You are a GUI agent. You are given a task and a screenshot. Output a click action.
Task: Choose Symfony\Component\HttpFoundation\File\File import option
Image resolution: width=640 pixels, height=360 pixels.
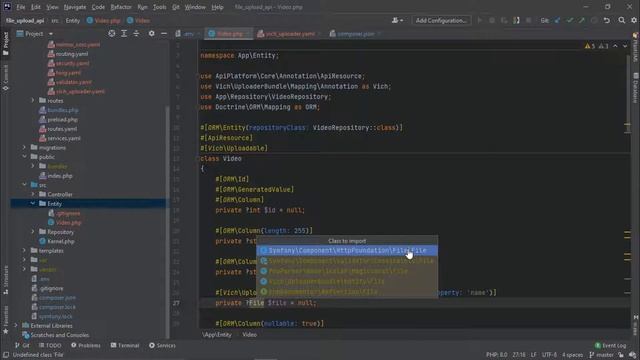pos(347,250)
